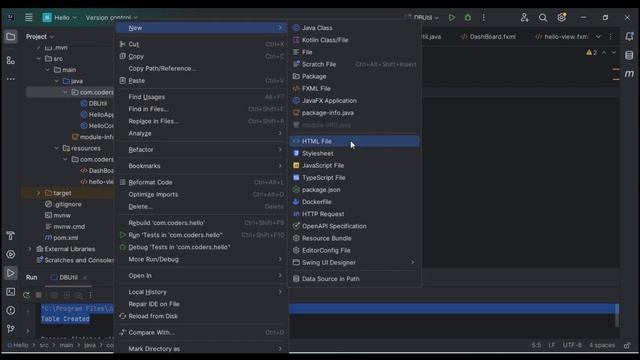Open the Services tool window icon
640x360 pixels.
11,254
